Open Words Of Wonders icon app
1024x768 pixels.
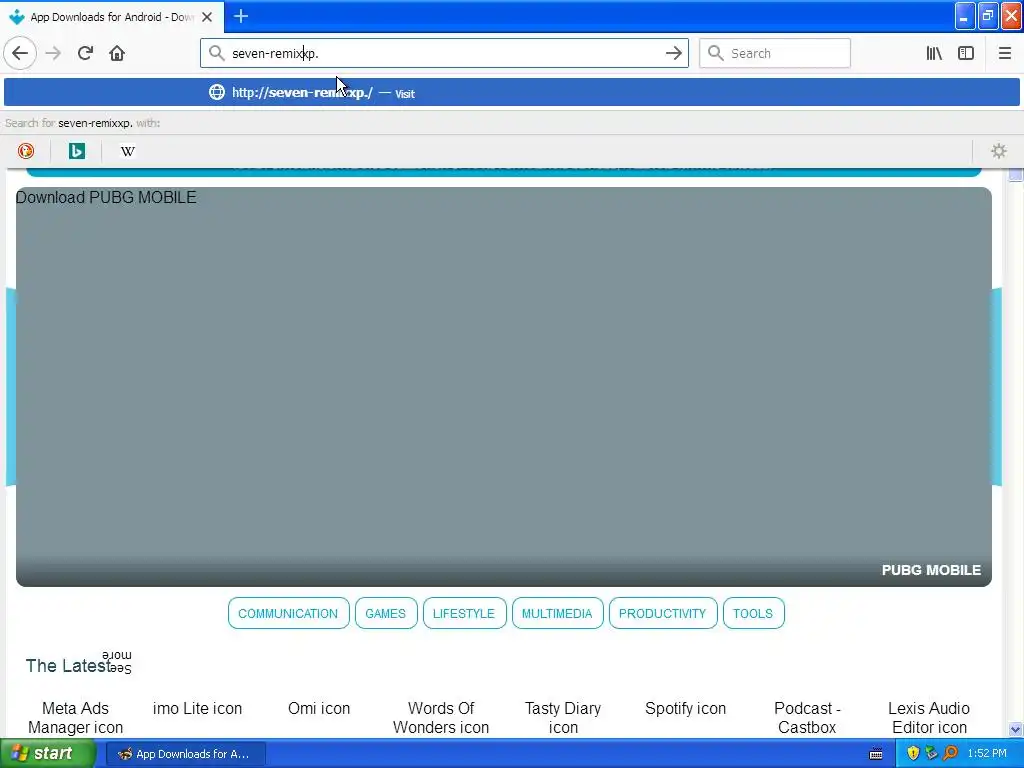click(x=441, y=718)
